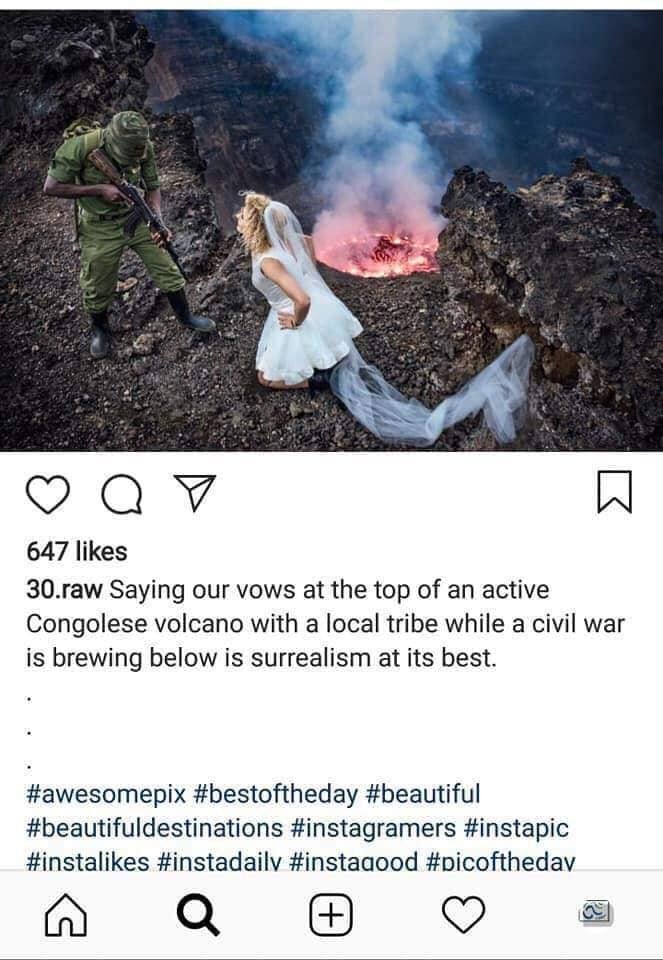Screen dimensions: 663x960
Task: Open the #instapic hashtag
Action: click(x=516, y=828)
